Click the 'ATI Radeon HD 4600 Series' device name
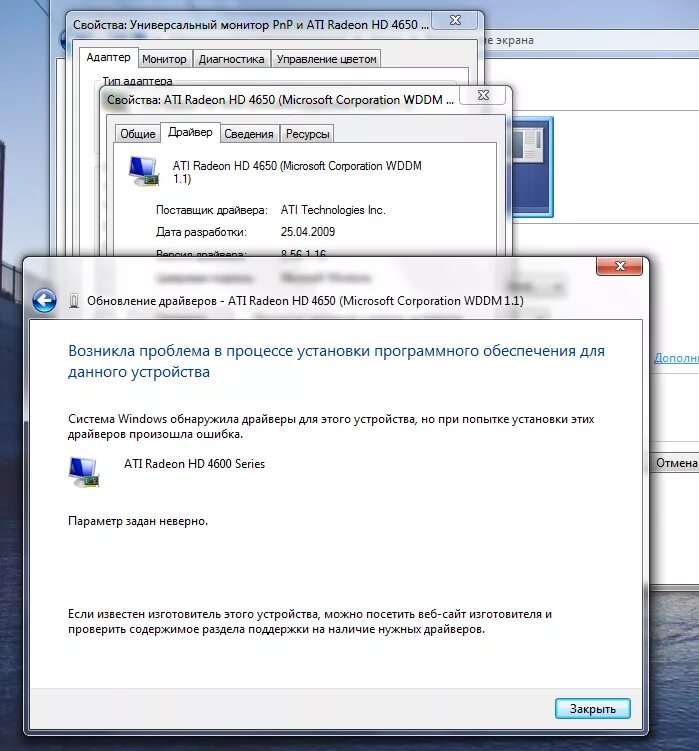This screenshot has width=699, height=751. pos(195,464)
